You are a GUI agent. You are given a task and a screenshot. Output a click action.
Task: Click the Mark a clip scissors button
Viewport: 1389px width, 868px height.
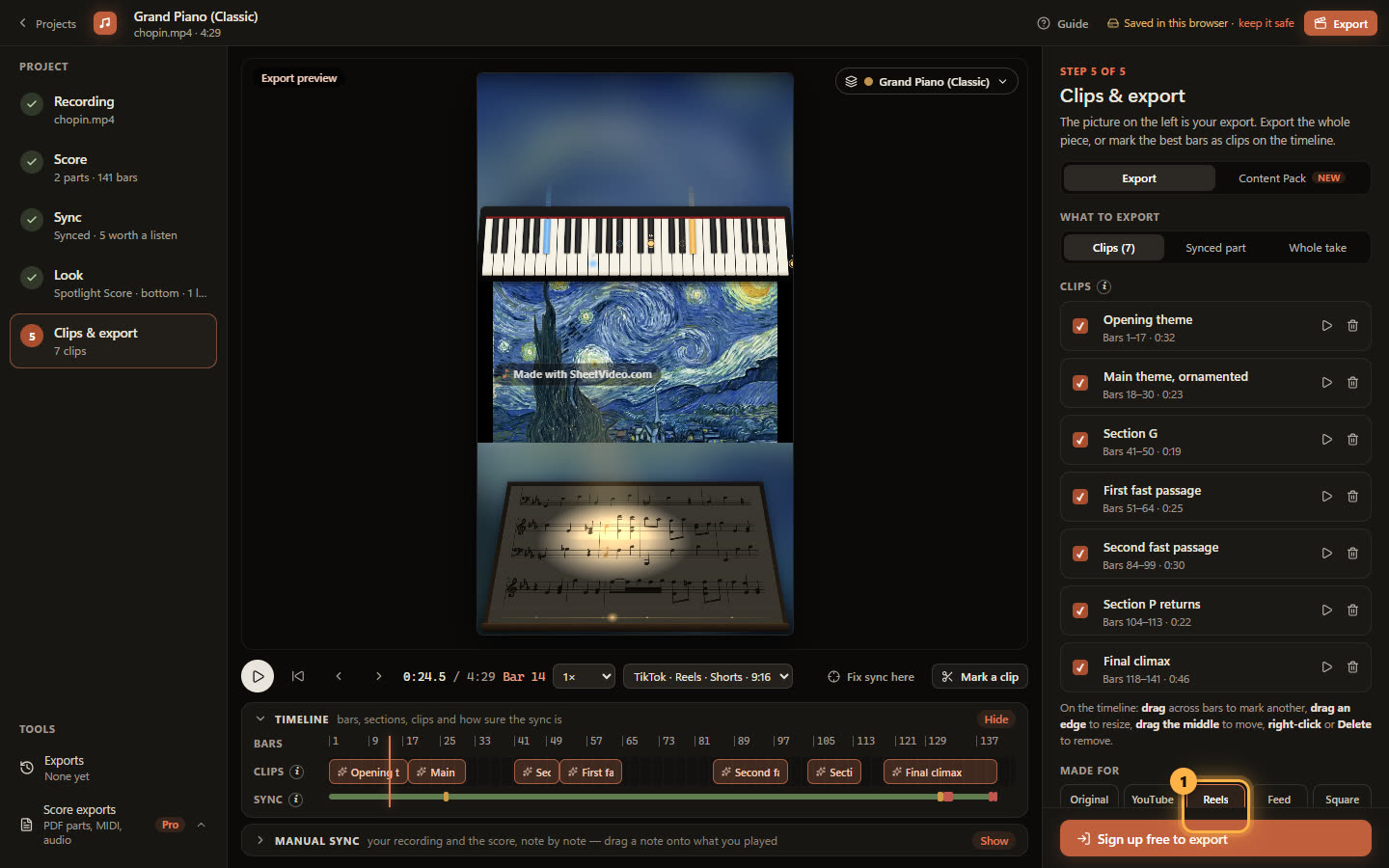pos(980,677)
